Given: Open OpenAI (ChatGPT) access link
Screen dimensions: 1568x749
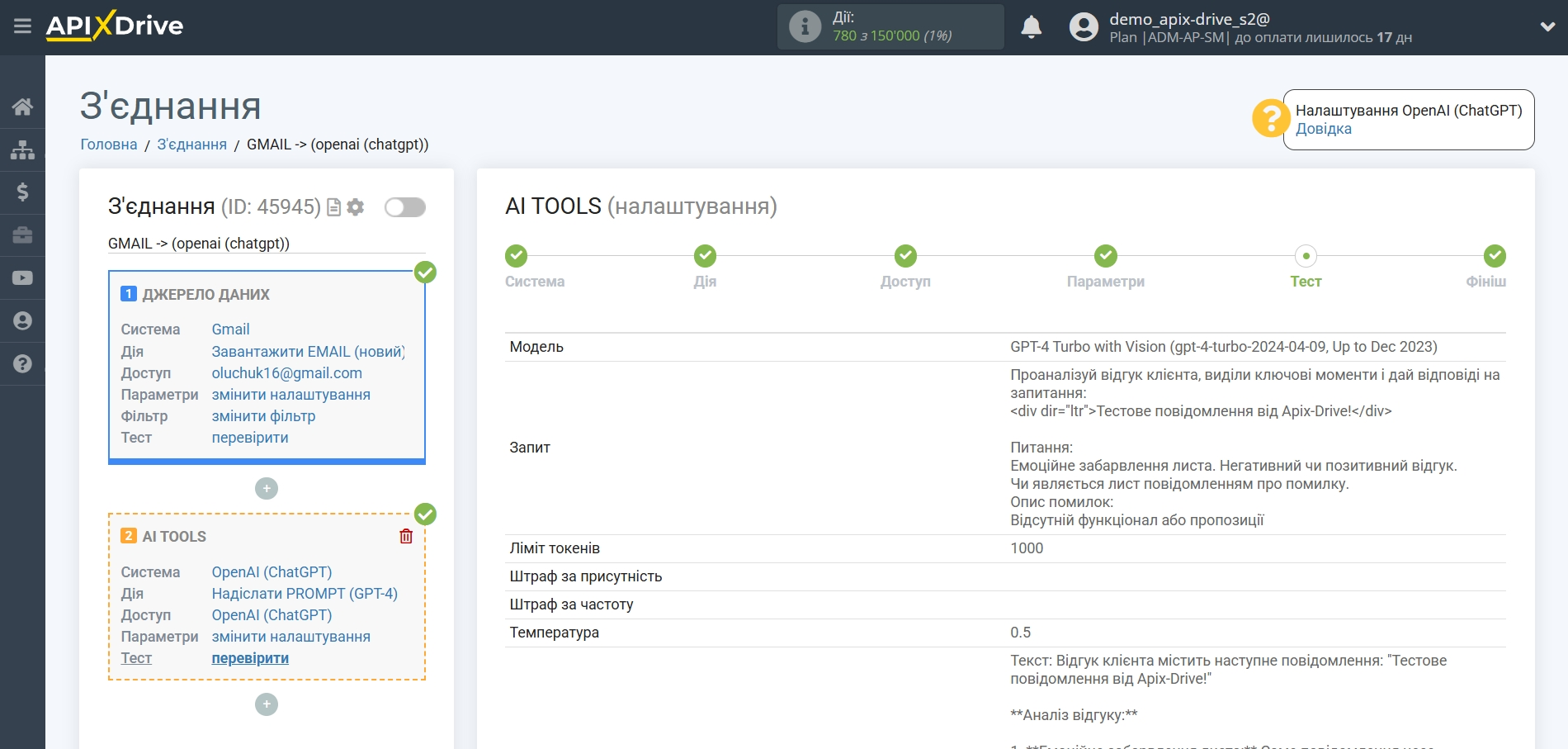Looking at the screenshot, I should pos(272,615).
